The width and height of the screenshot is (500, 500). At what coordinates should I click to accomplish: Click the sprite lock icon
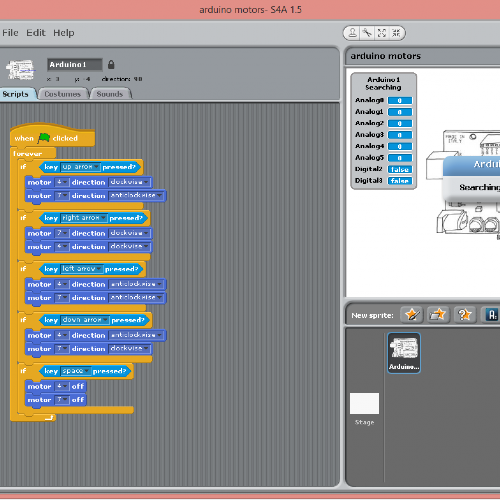coord(111,65)
